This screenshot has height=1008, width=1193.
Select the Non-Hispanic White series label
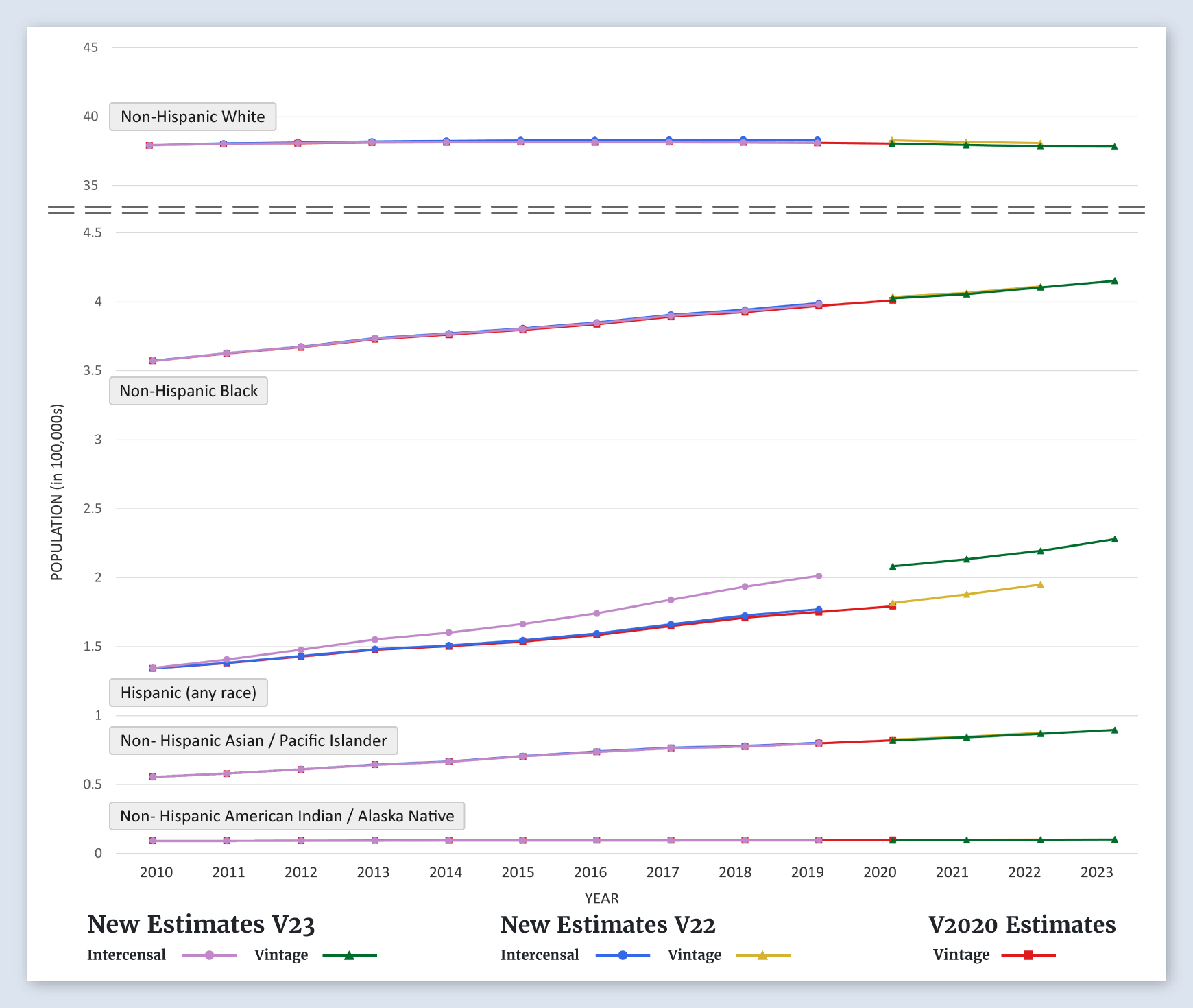[x=193, y=117]
